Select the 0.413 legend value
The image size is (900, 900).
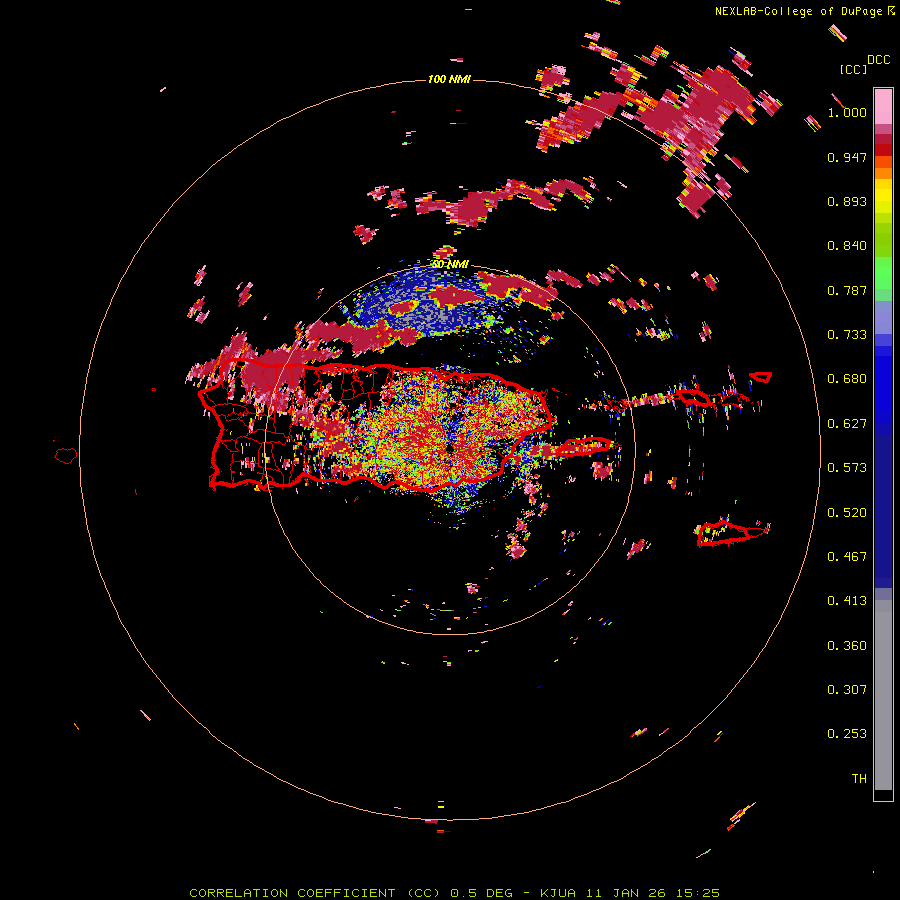coord(847,601)
